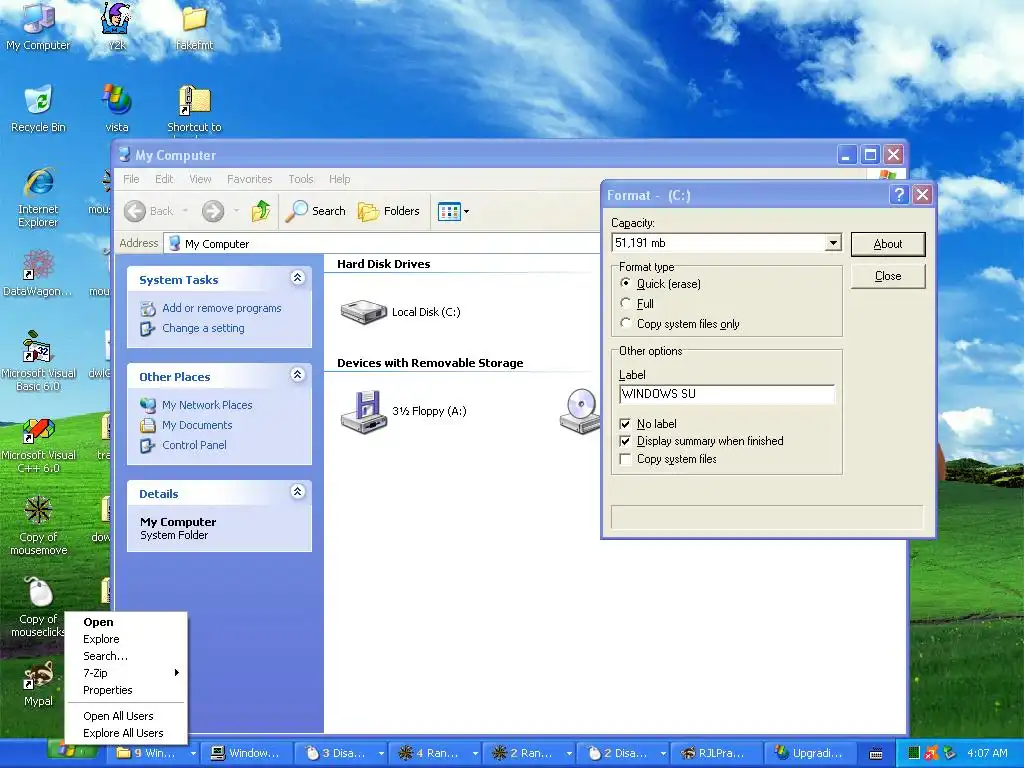
Task: Click the on-screen keyboard tray icon
Action: [876, 754]
